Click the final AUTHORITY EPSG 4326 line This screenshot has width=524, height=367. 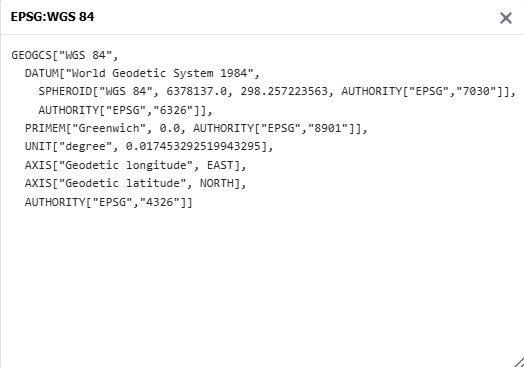[109, 202]
